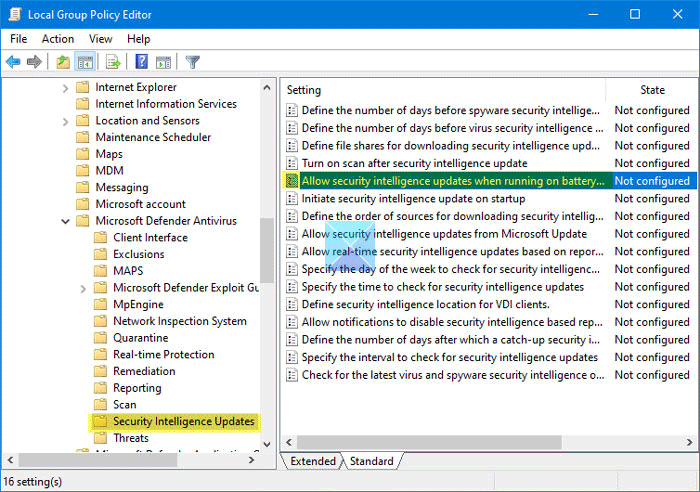The image size is (700, 492).
Task: Sort by the State column header
Action: pos(652,90)
